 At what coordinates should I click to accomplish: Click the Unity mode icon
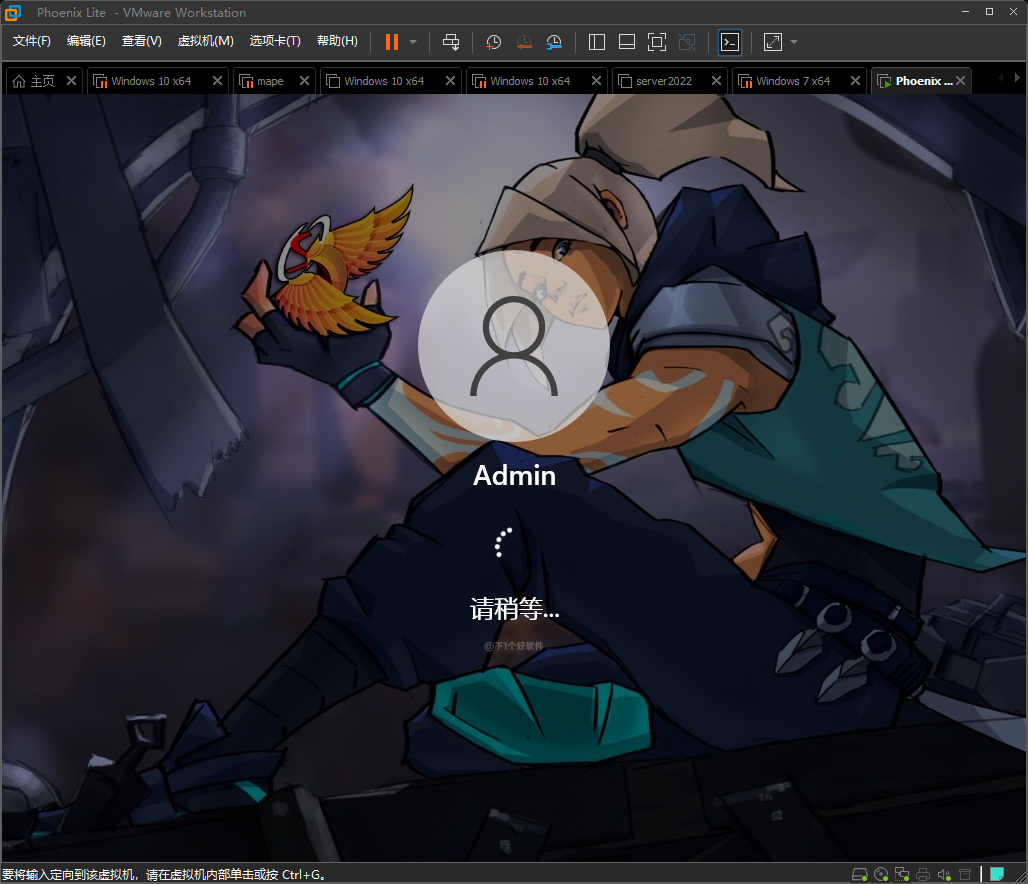687,42
